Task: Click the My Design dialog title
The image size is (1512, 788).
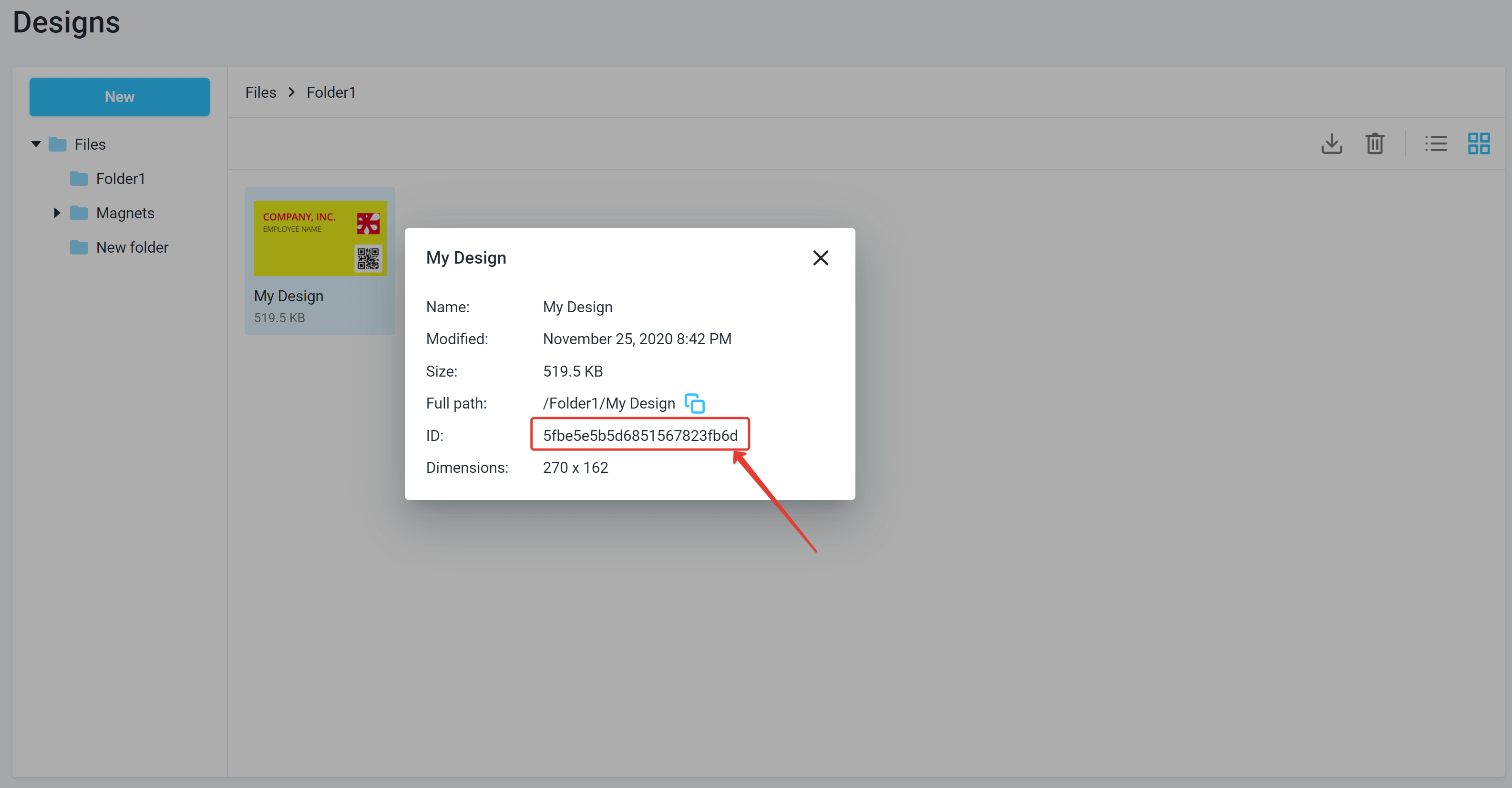Action: (x=466, y=258)
